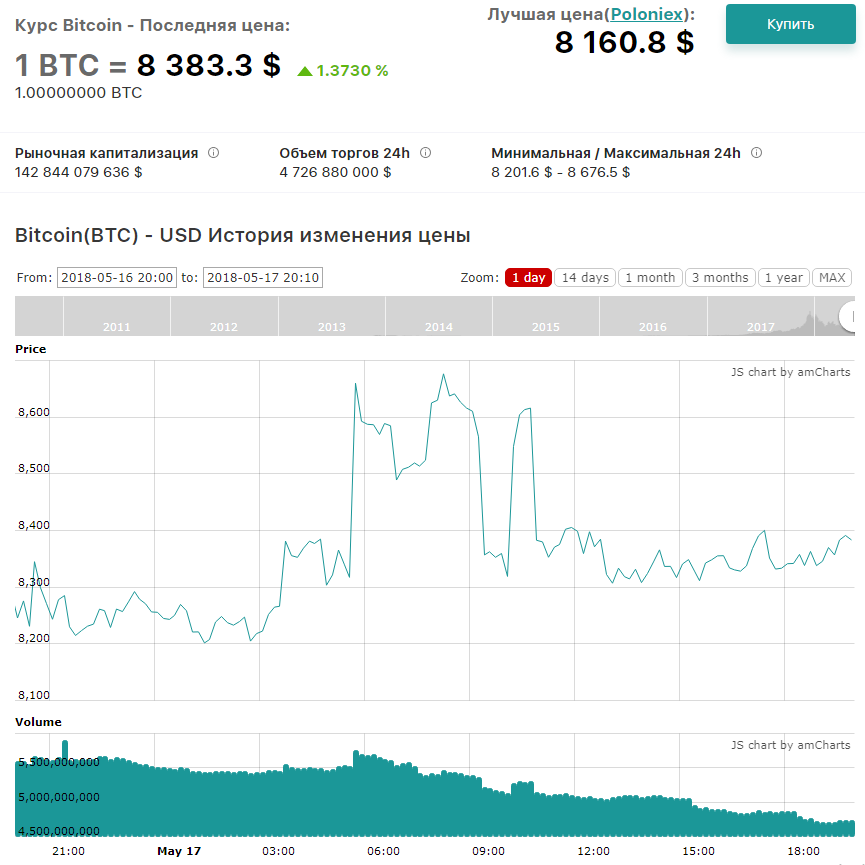This screenshot has height=865, width=865.
Task: Switch zoom to 14 days
Action: (x=585, y=277)
